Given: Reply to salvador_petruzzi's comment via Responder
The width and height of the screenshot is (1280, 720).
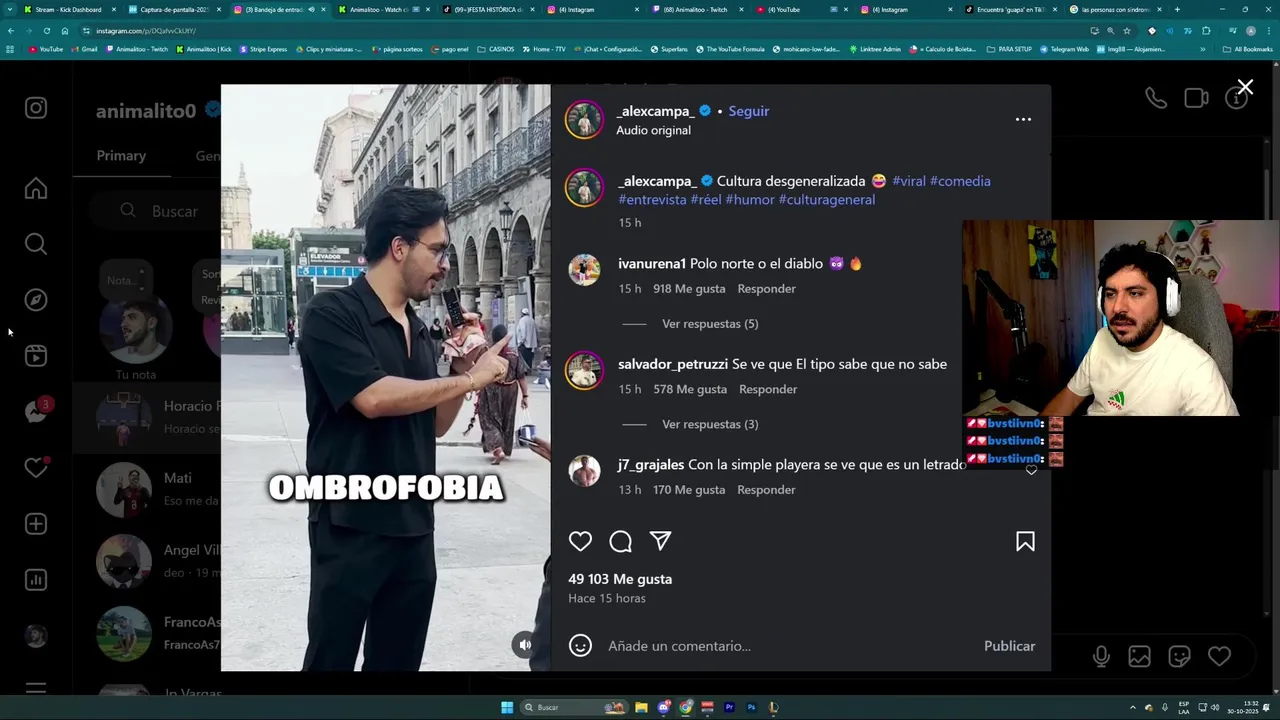Looking at the screenshot, I should coord(768,389).
